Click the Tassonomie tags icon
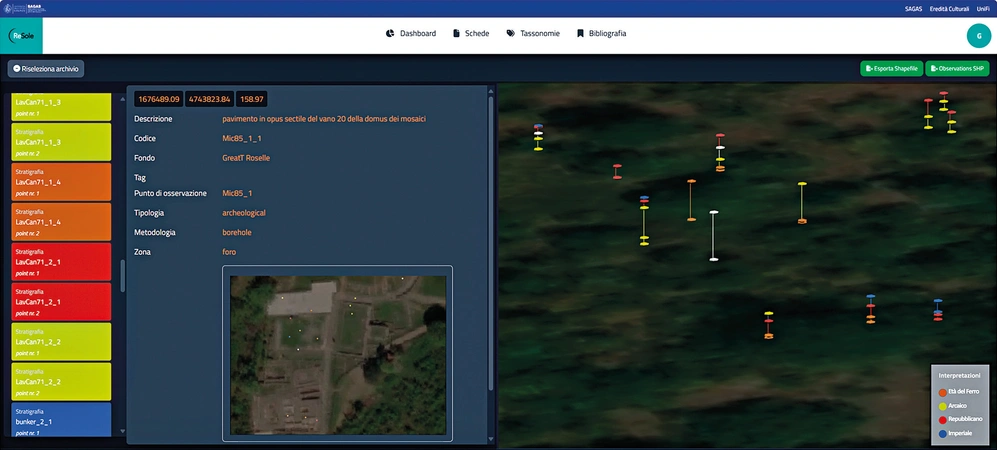The height and width of the screenshot is (450, 997). (511, 34)
